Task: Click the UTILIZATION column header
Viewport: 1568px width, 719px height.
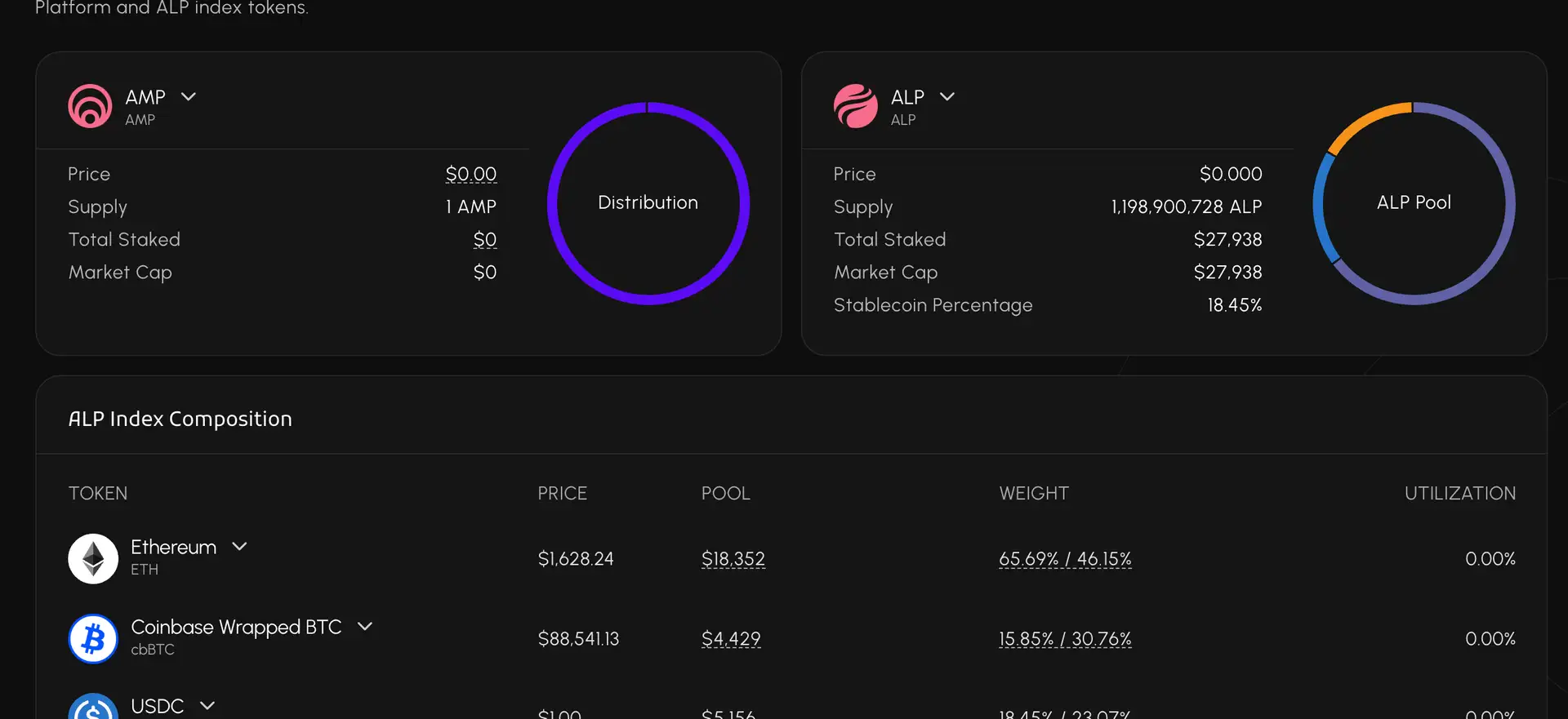Action: (1459, 493)
